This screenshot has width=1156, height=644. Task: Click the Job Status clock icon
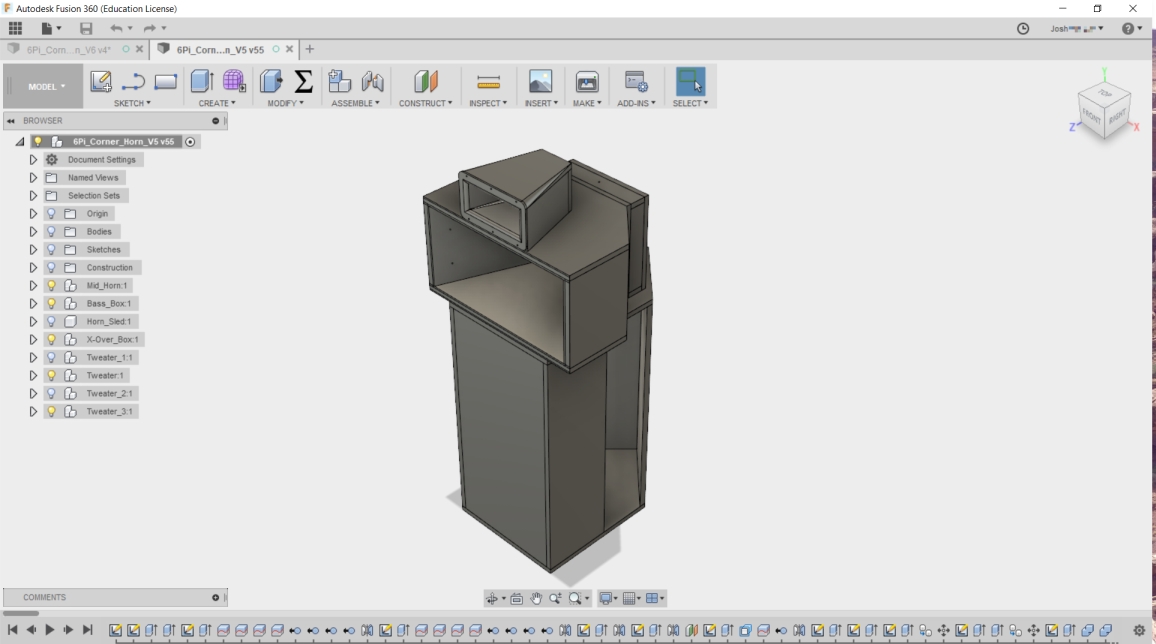[1023, 29]
